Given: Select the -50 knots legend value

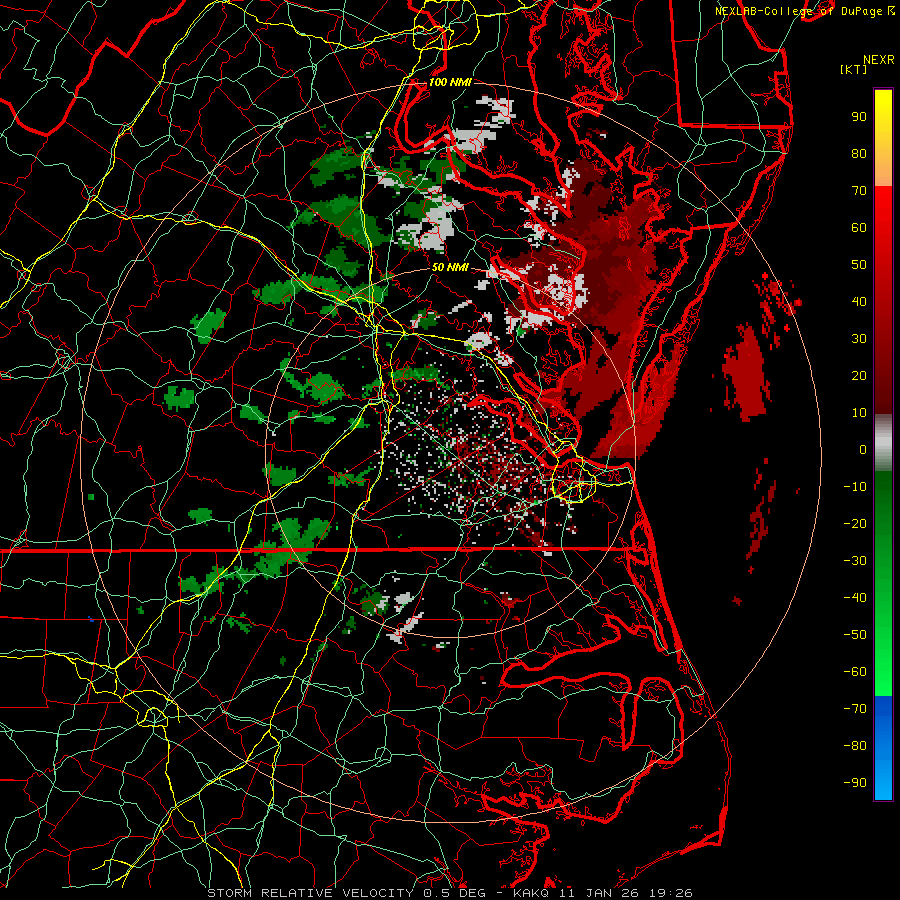Looking at the screenshot, I should (855, 635).
